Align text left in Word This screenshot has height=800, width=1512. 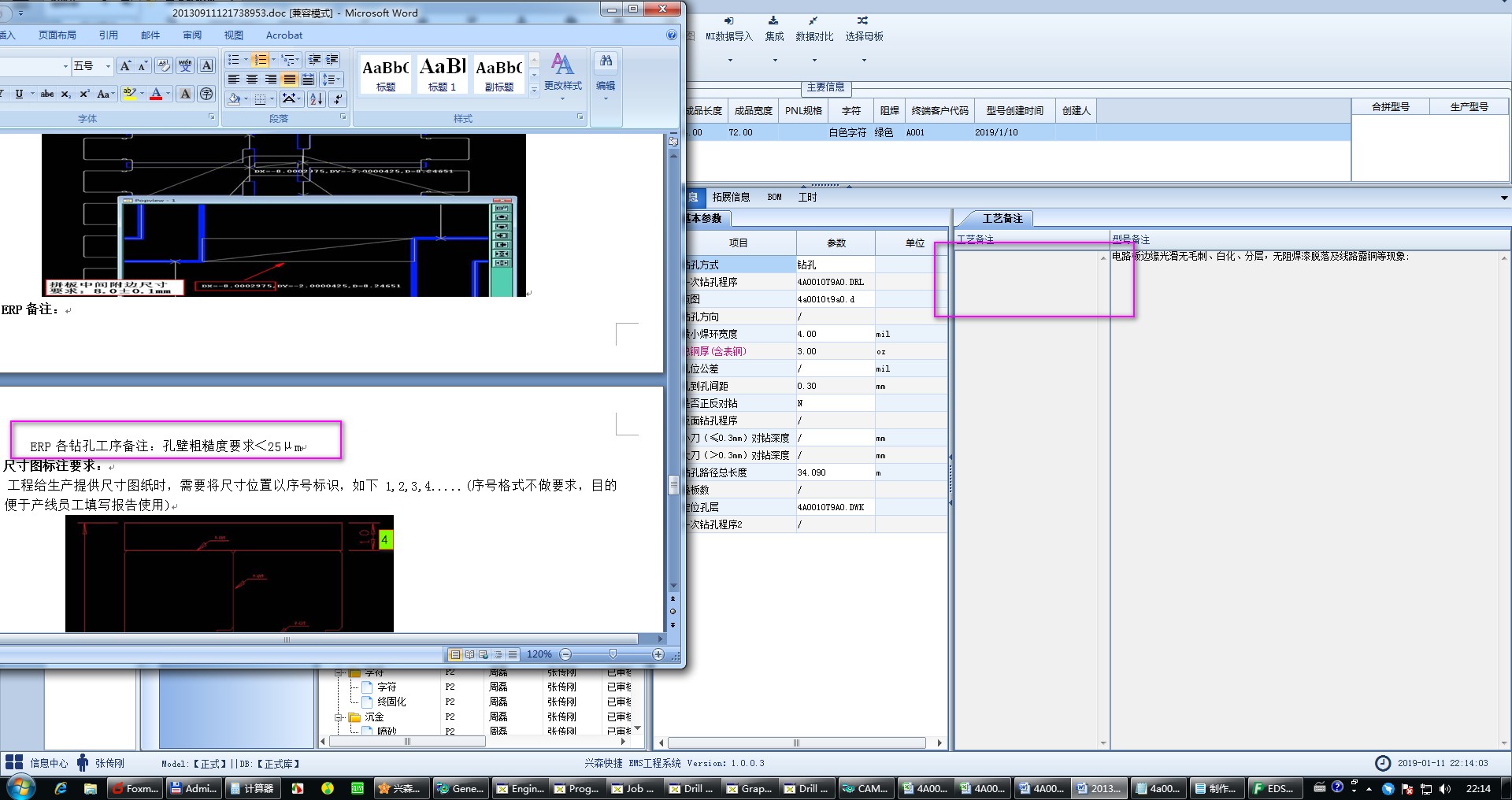(x=234, y=80)
